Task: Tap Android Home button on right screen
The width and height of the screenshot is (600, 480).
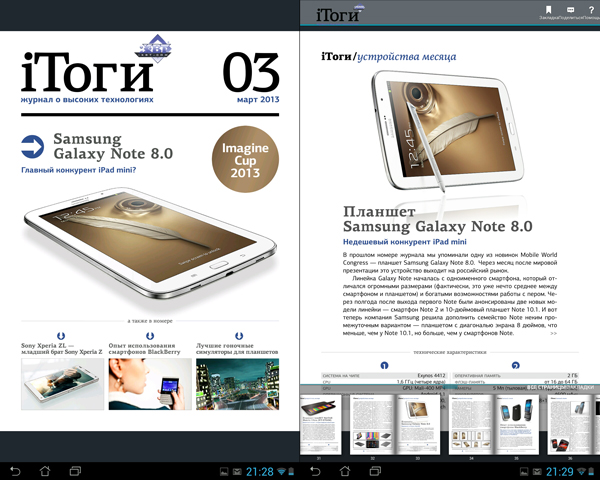Action: coord(345,471)
